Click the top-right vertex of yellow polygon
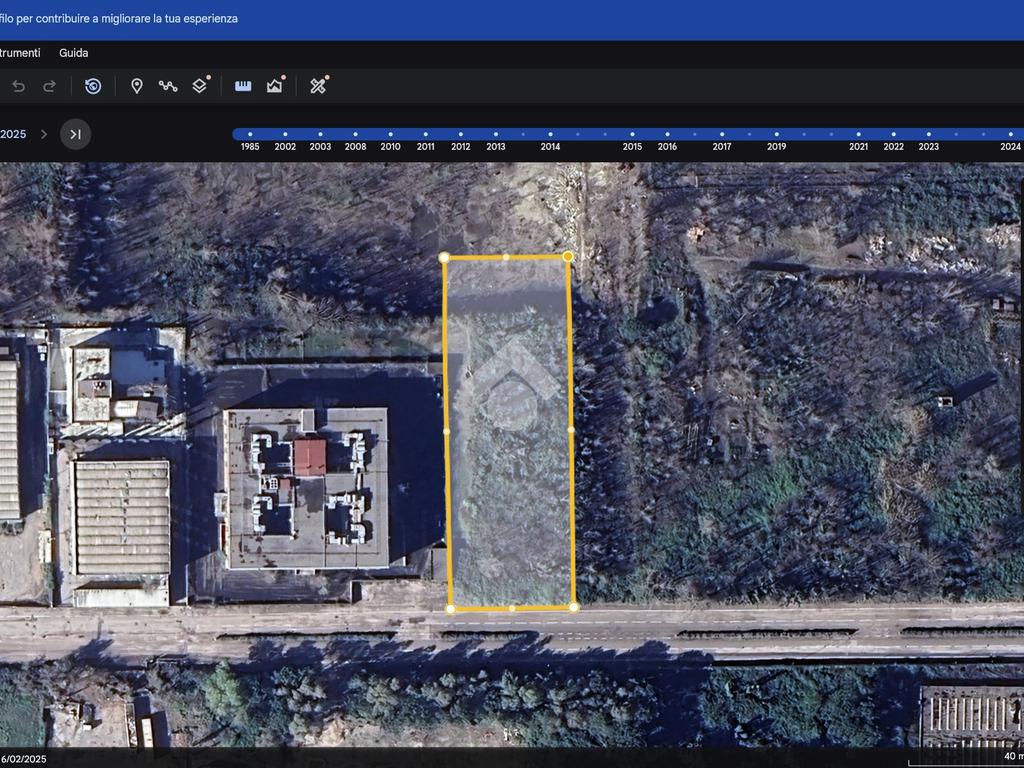This screenshot has height=768, width=1024. coord(568,257)
